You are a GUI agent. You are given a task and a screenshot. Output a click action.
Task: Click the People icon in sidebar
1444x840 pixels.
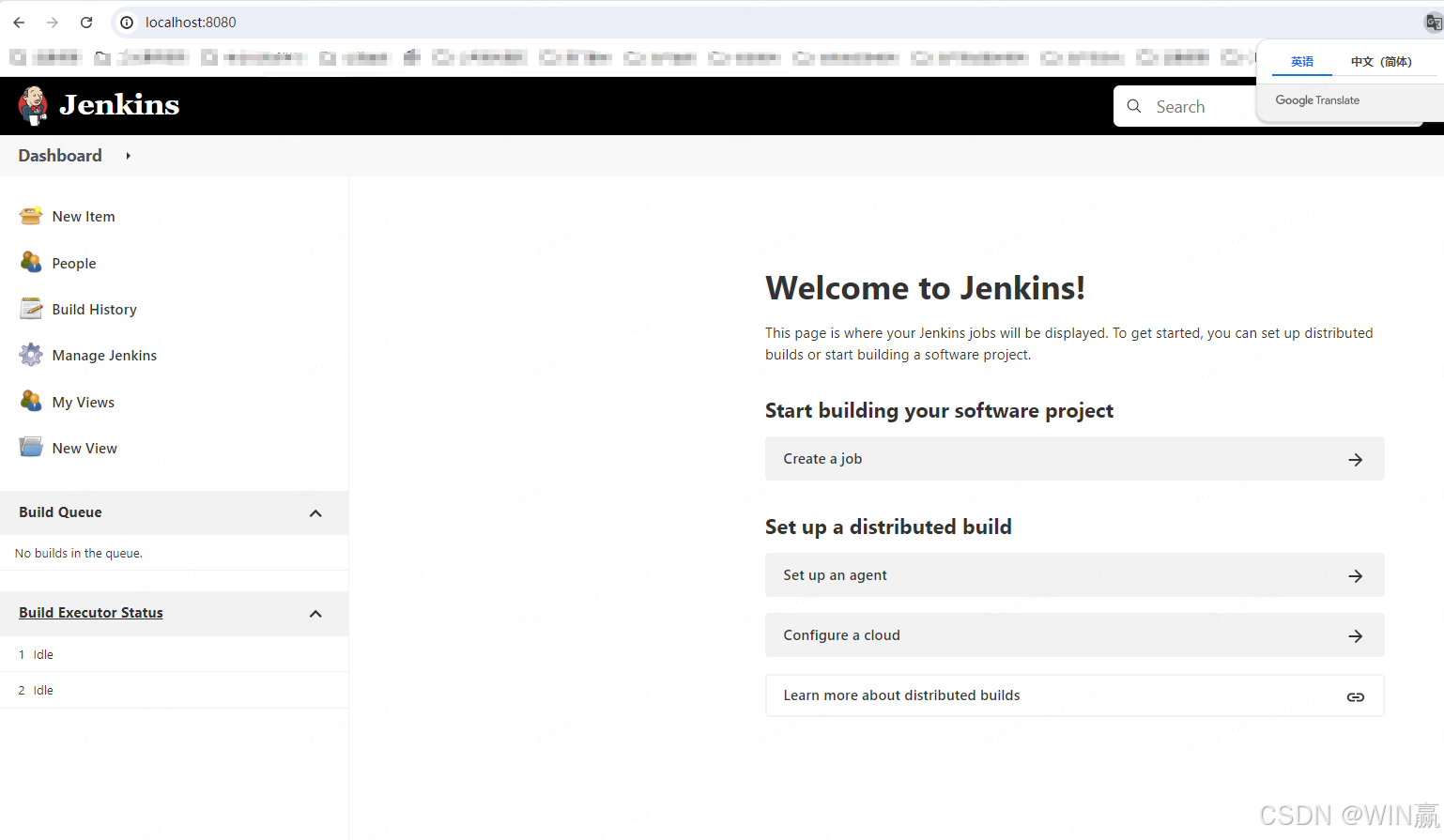31,263
